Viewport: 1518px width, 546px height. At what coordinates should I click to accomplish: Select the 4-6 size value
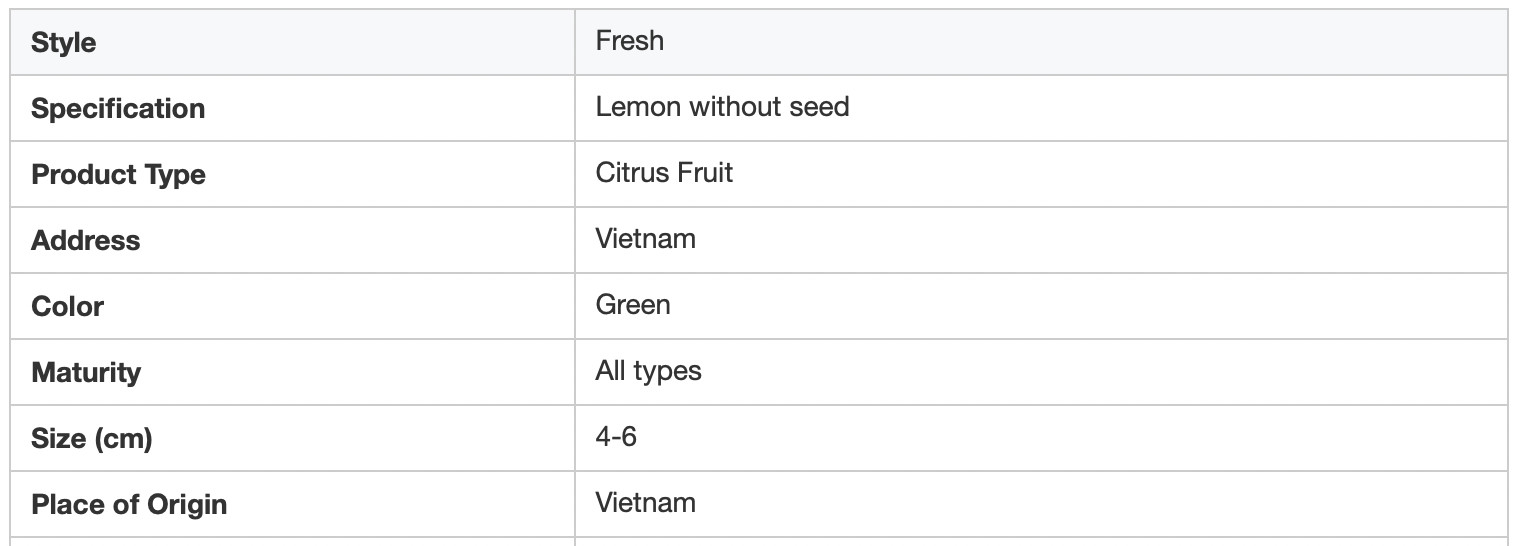click(x=616, y=437)
